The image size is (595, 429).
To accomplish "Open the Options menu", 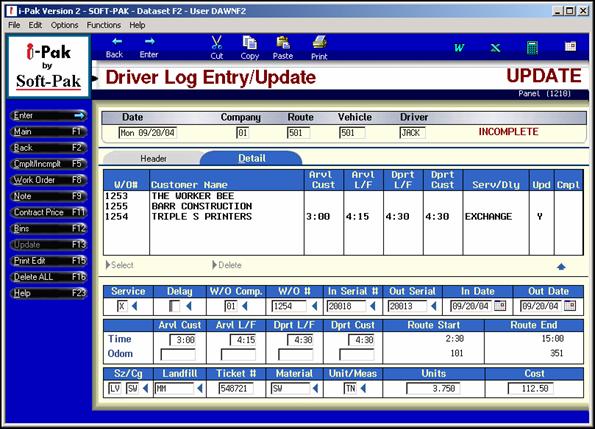I will (x=64, y=25).
